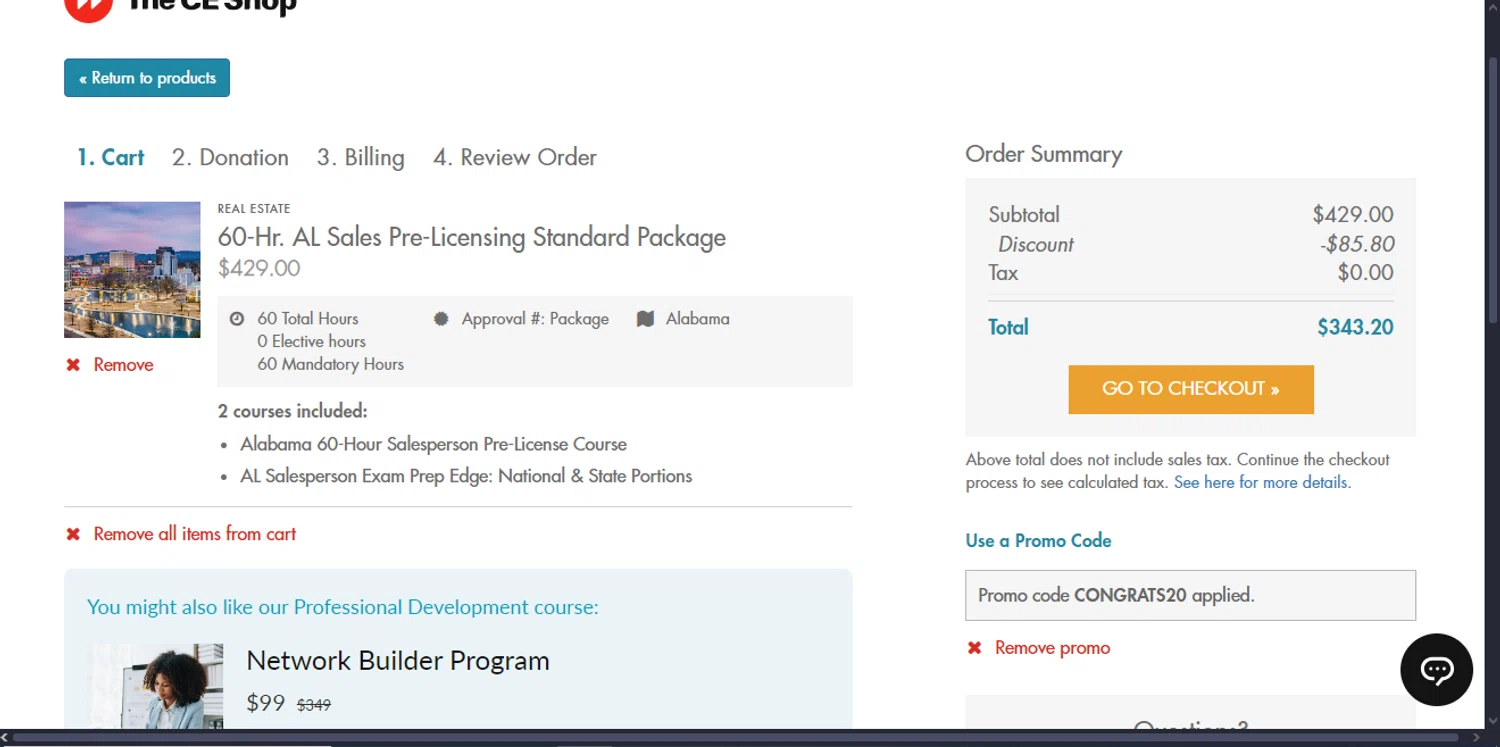Viewport: 1500px width, 747px height.
Task: Click the $99 Network Builder price
Action: tap(266, 703)
